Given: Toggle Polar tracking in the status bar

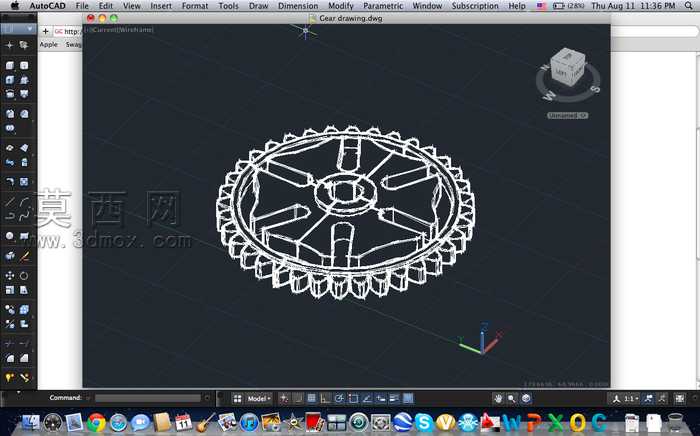Looking at the screenshot, I should point(339,399).
